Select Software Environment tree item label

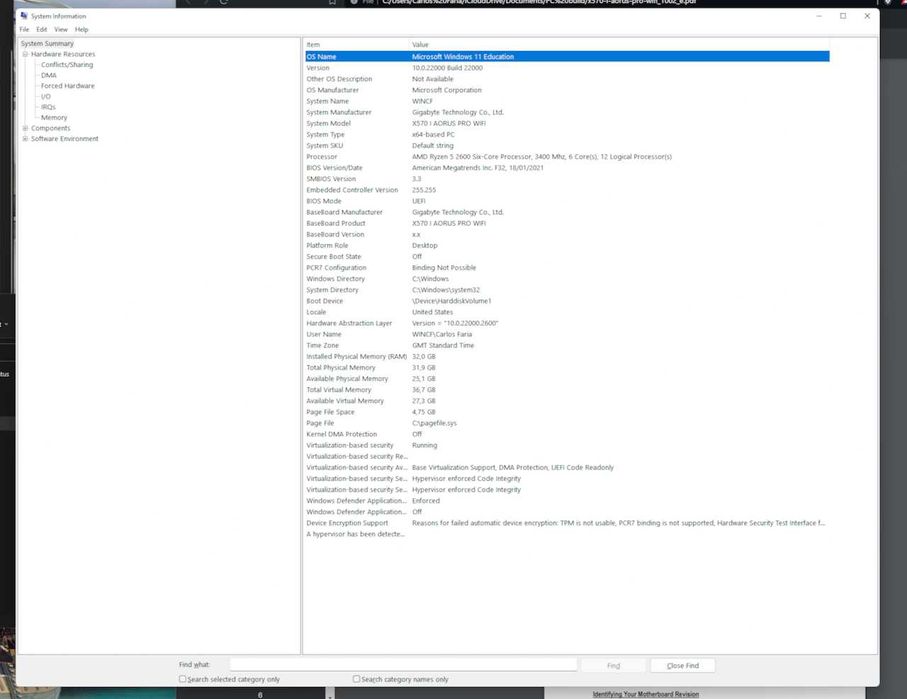pos(65,139)
